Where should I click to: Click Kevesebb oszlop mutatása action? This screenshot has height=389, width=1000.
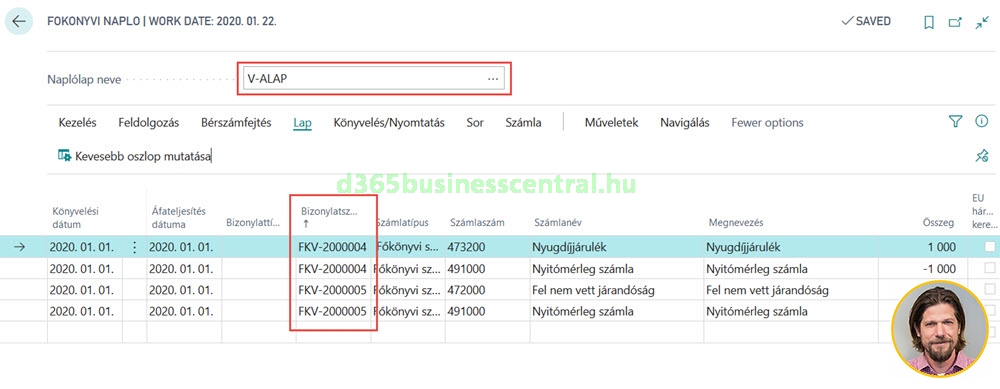coord(143,156)
